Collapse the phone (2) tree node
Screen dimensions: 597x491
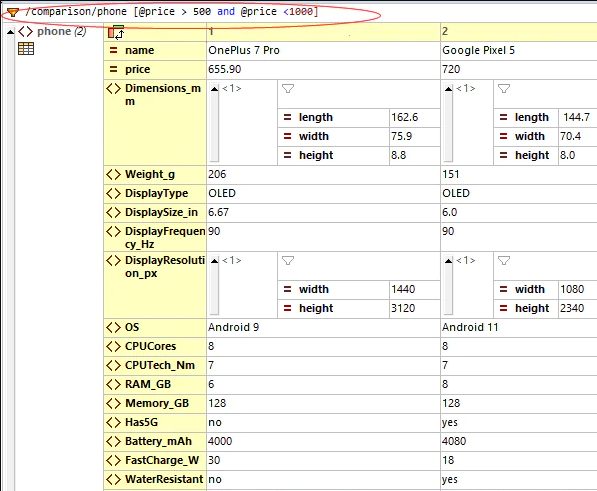[x=11, y=32]
